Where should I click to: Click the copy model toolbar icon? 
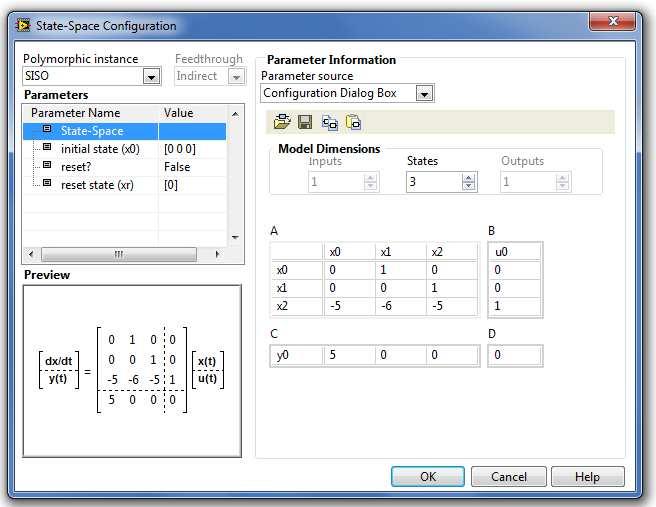click(x=330, y=123)
